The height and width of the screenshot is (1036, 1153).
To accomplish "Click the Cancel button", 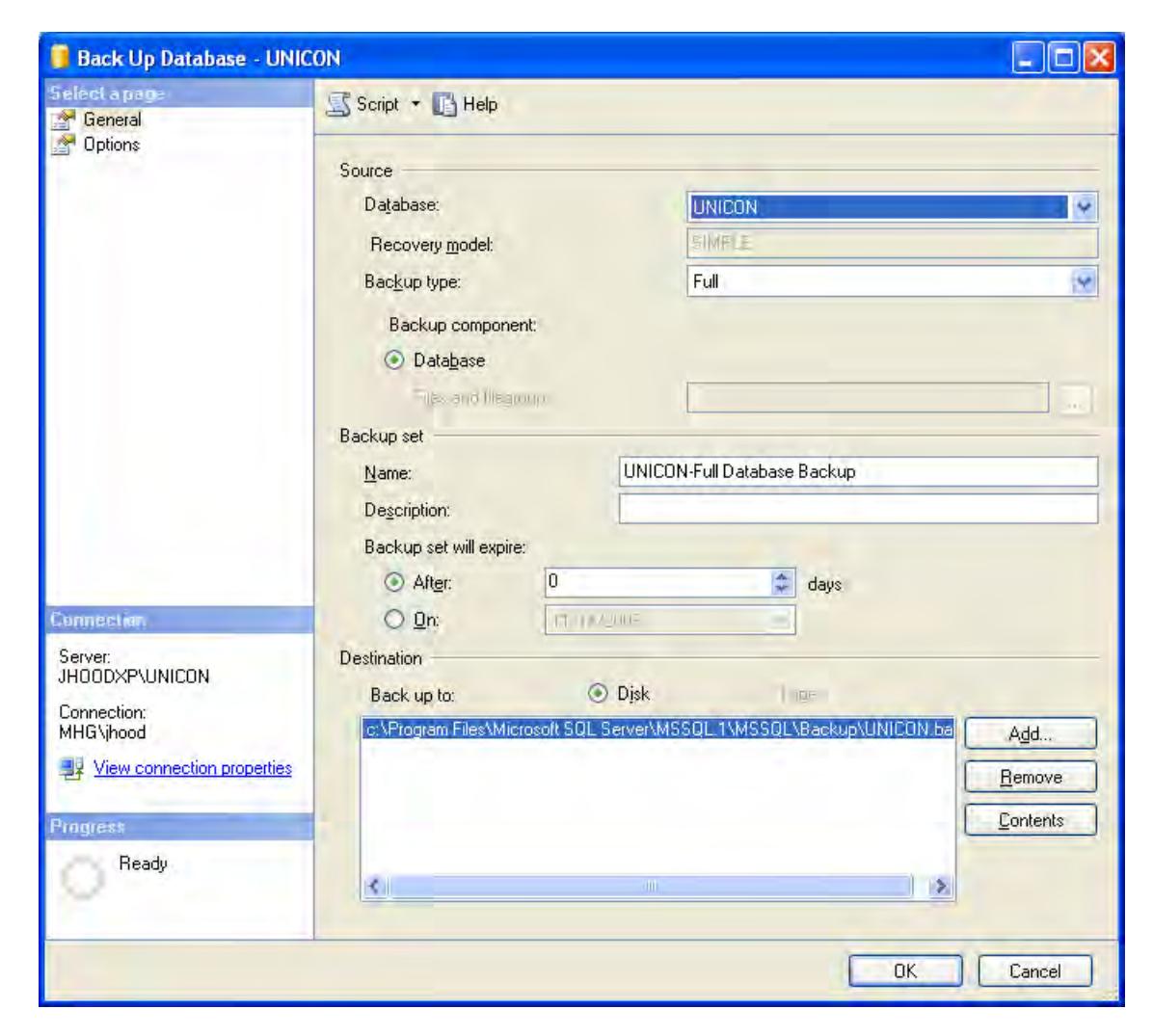I will pyautogui.click(x=1034, y=971).
